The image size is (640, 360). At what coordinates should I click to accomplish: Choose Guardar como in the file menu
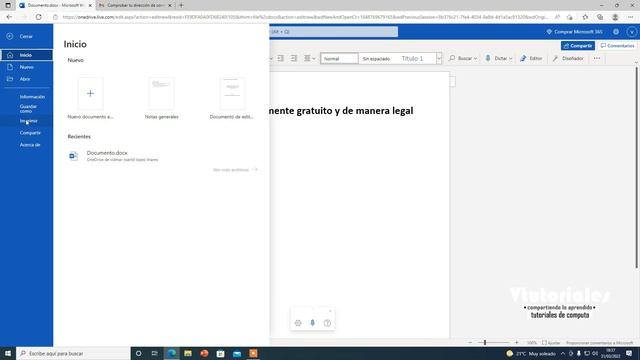pyautogui.click(x=28, y=109)
